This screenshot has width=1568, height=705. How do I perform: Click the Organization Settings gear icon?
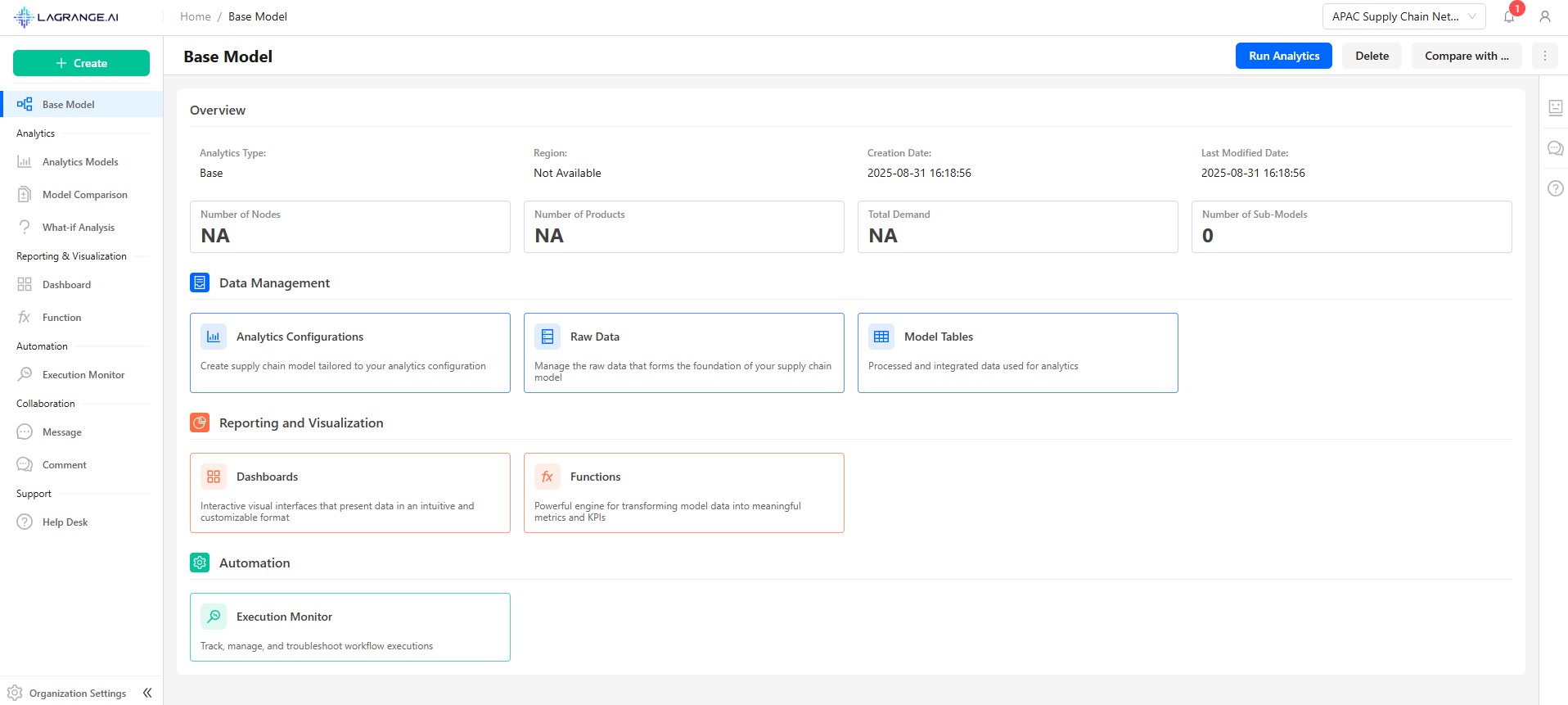pos(15,693)
